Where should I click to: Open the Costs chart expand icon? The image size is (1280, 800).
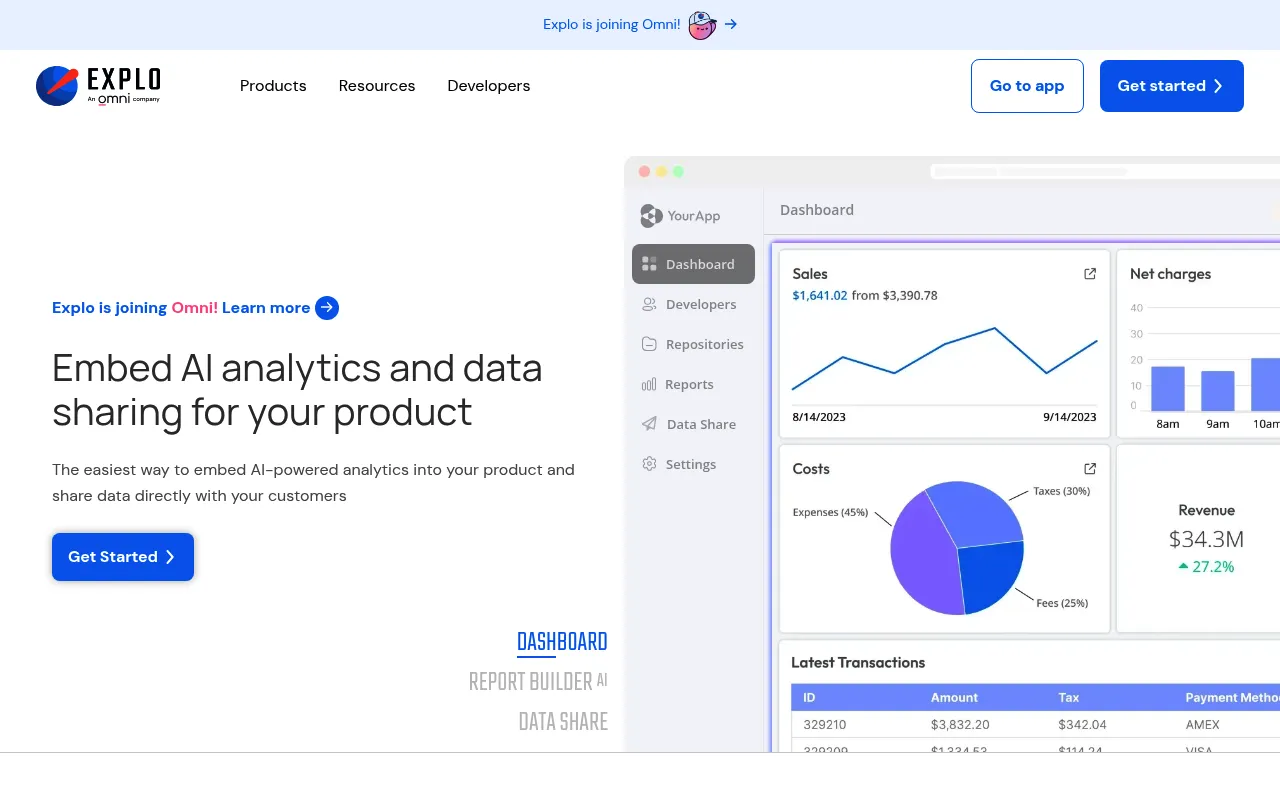point(1090,469)
